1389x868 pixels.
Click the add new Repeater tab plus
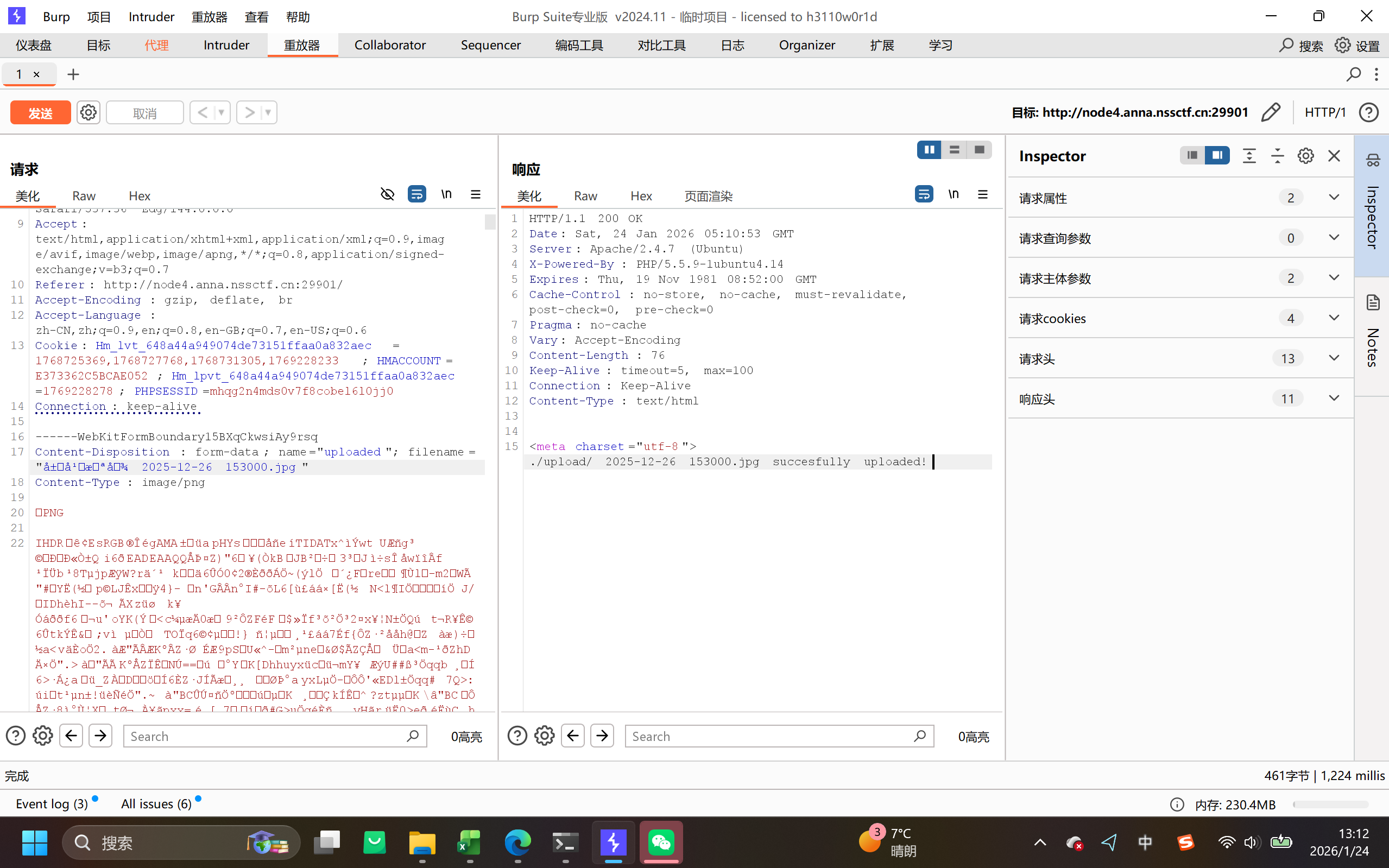click(x=73, y=74)
